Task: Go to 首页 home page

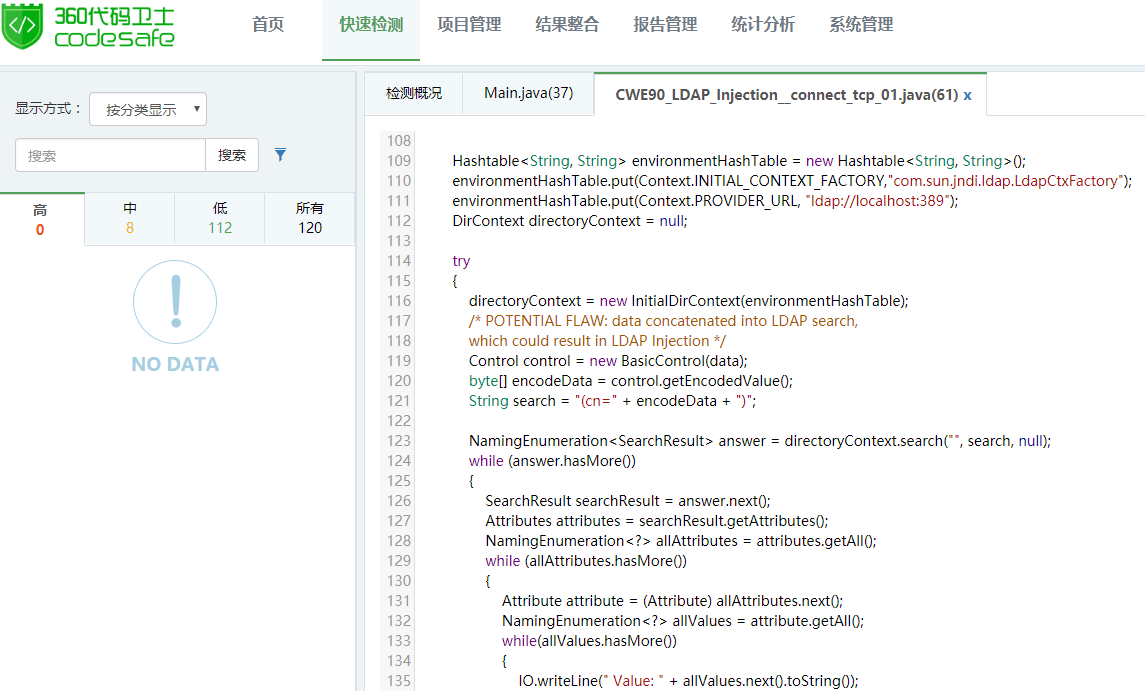Action: coord(268,25)
